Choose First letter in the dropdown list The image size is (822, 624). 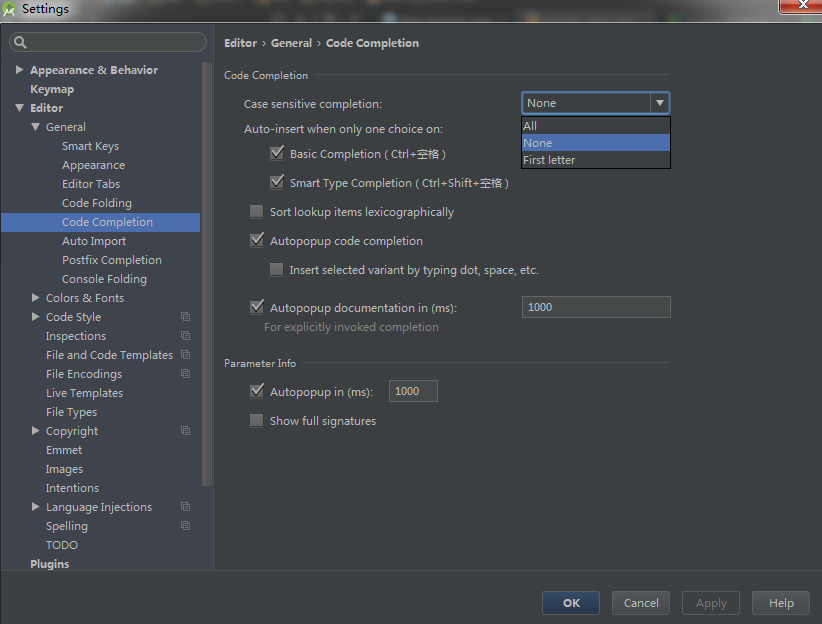(x=596, y=160)
